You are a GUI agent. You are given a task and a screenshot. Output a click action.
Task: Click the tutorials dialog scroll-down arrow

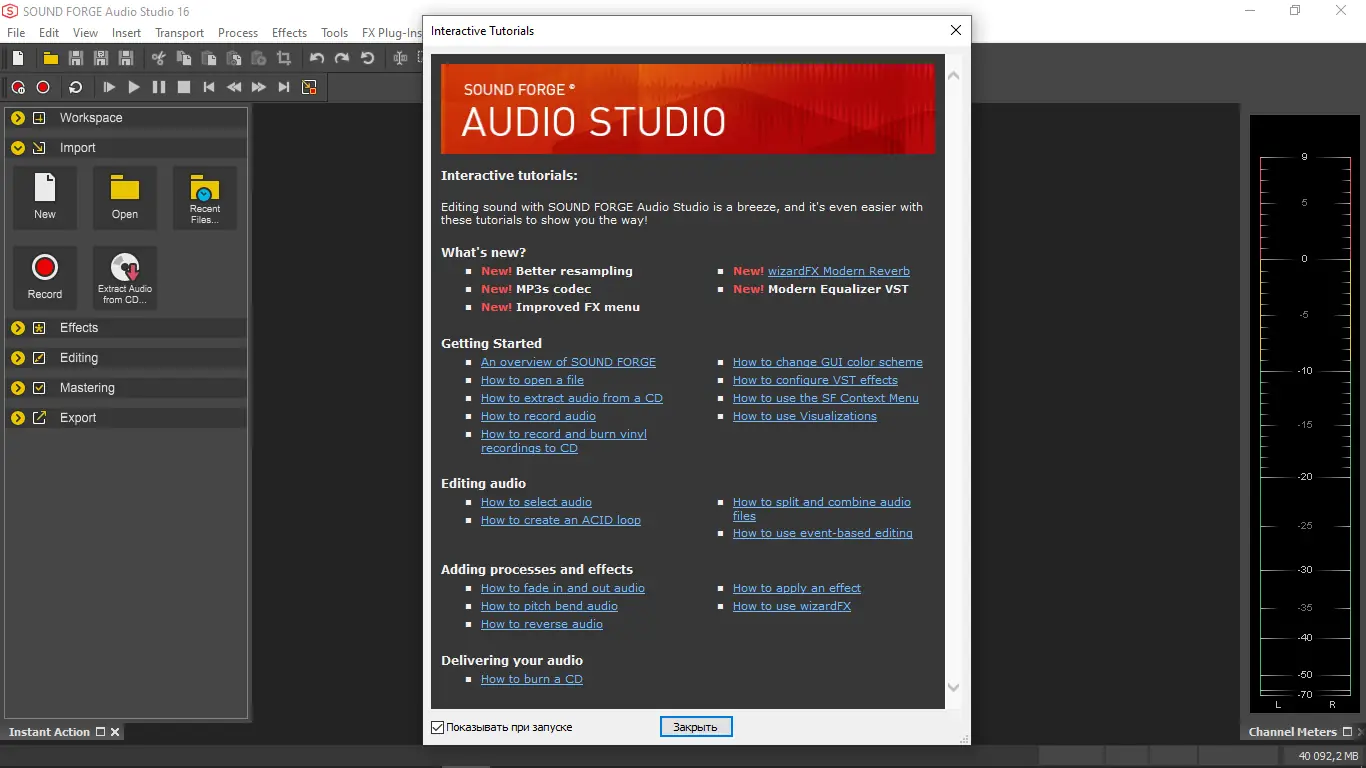click(953, 688)
